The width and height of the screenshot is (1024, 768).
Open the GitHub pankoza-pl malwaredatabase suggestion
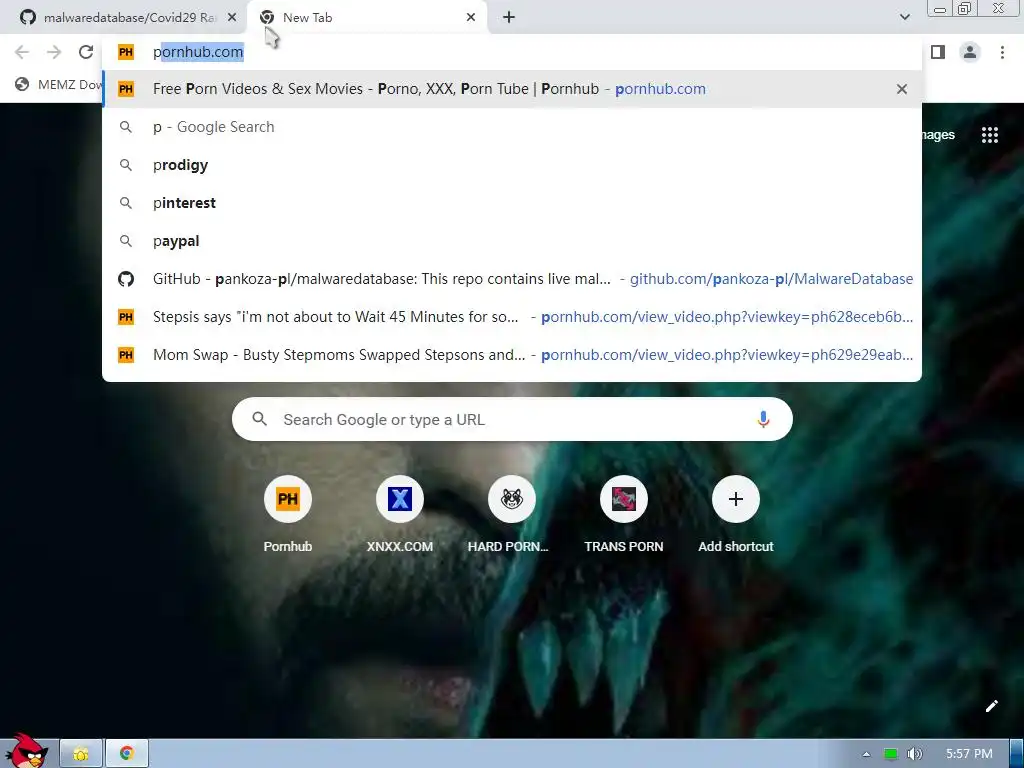[511, 279]
